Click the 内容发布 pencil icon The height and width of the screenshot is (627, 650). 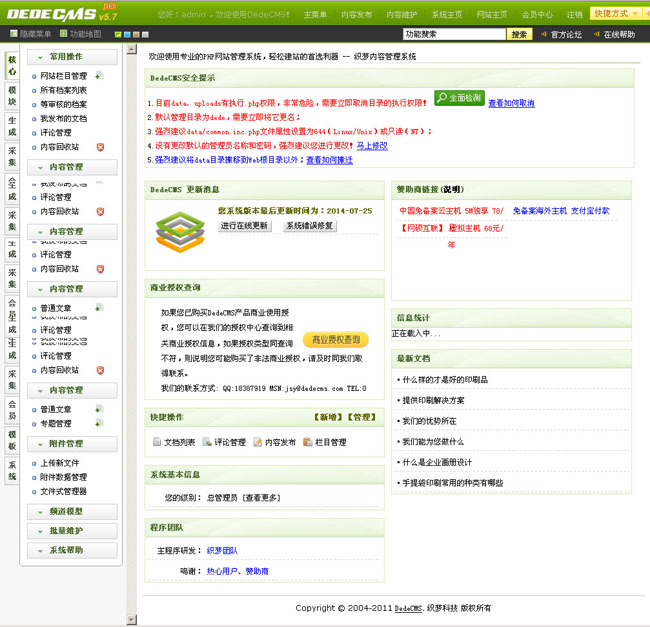click(x=257, y=442)
